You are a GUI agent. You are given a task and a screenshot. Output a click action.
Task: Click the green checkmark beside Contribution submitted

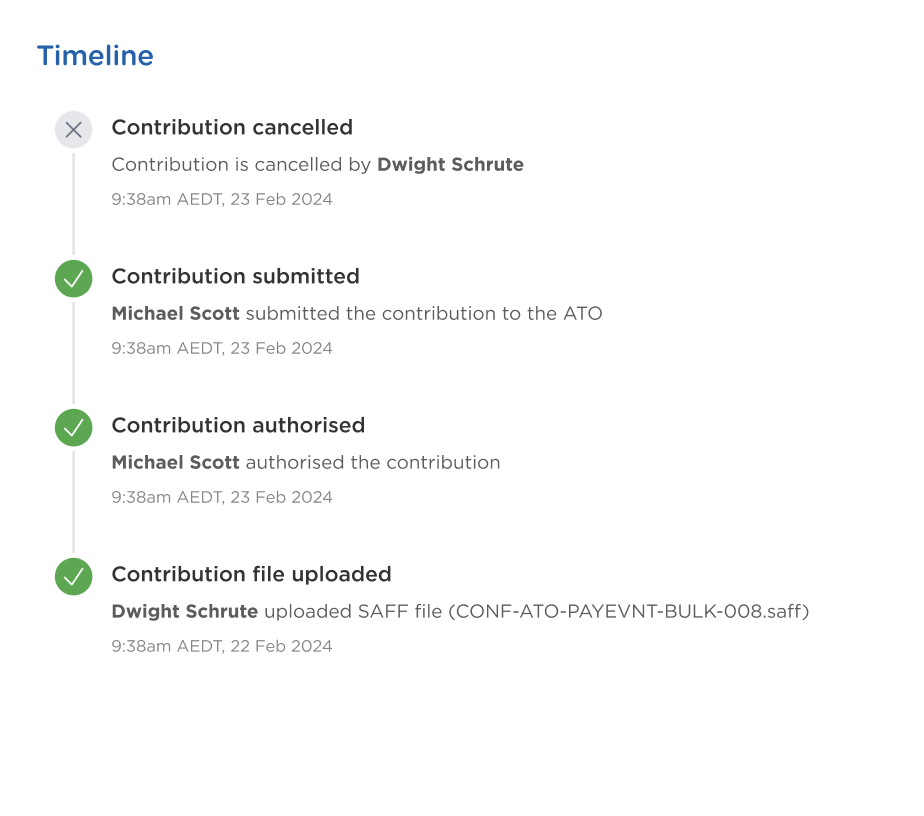click(73, 279)
